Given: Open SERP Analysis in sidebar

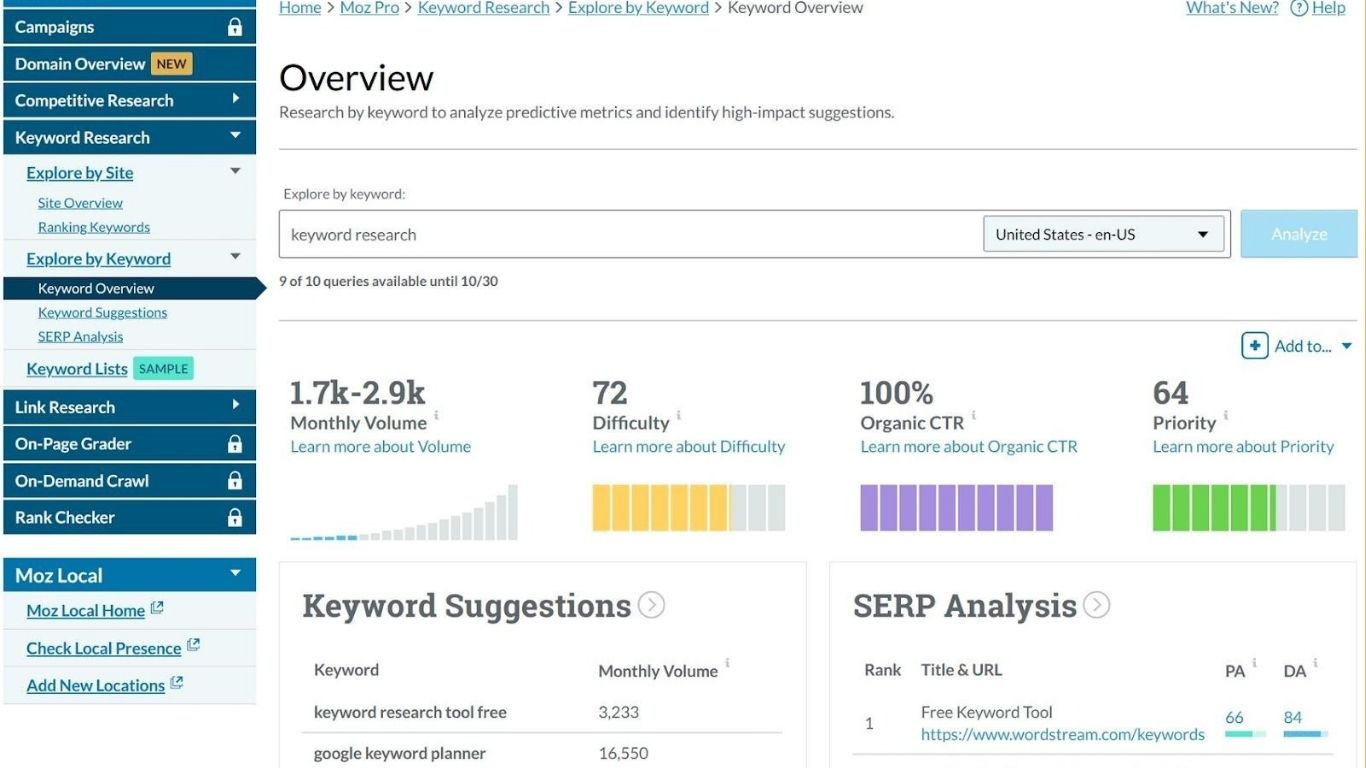Looking at the screenshot, I should (x=80, y=337).
